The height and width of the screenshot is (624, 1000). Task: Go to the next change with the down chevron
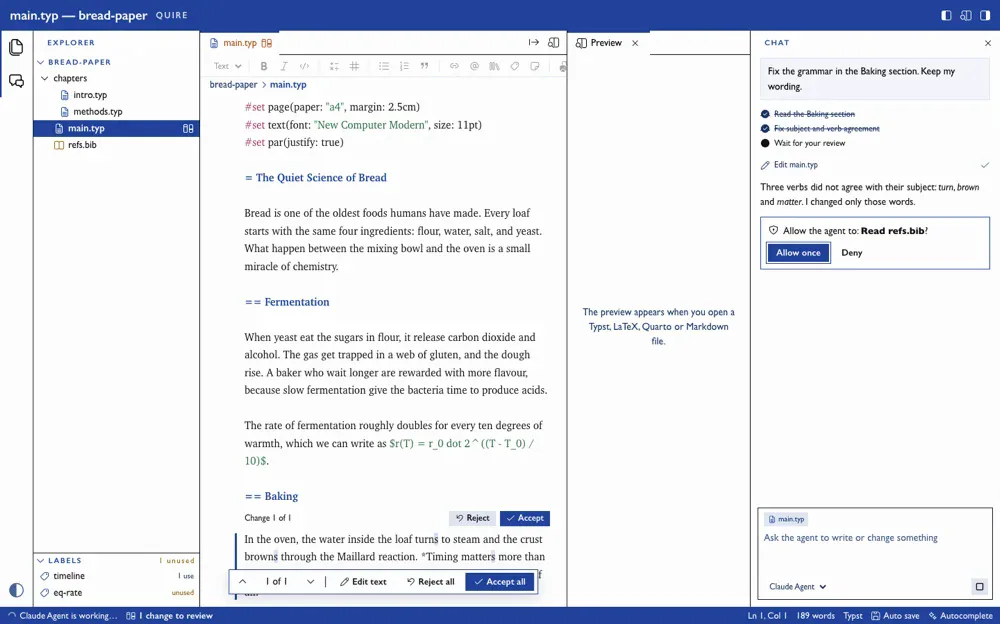tap(311, 581)
